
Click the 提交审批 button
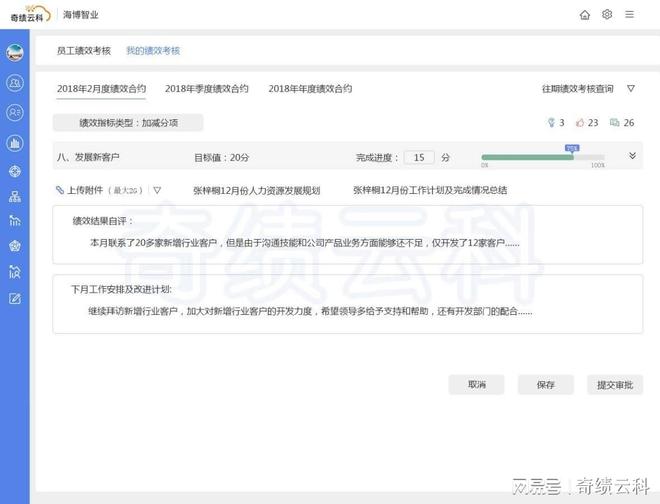pyautogui.click(x=615, y=385)
